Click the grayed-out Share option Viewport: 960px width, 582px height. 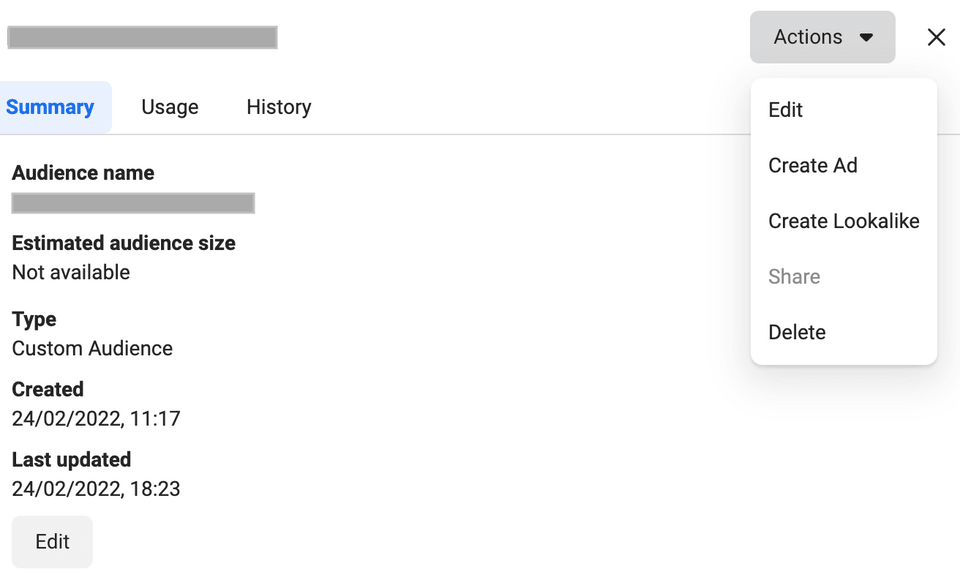coord(794,277)
